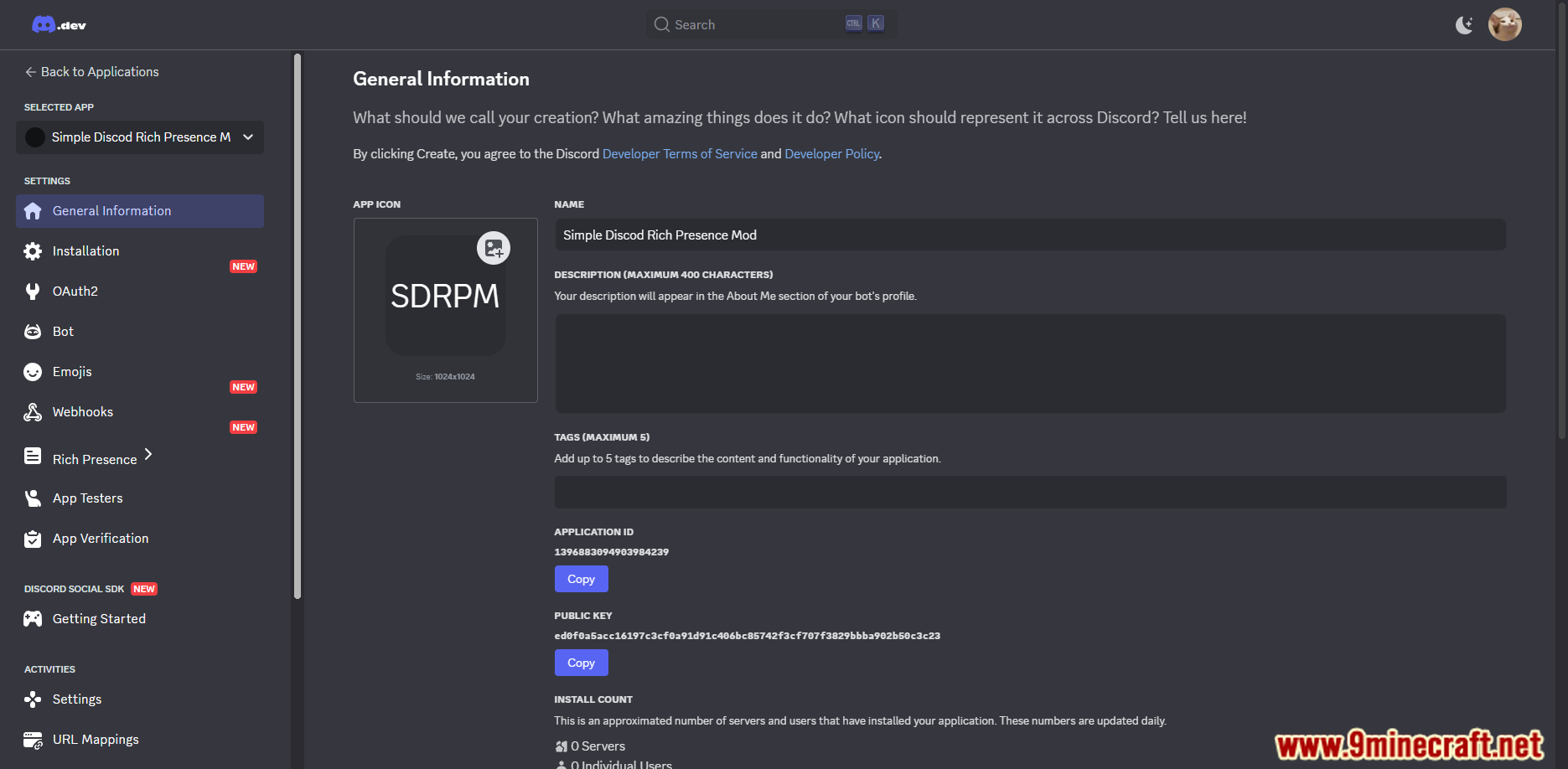
Task: Click the sidebar scrollbar
Action: click(x=297, y=326)
